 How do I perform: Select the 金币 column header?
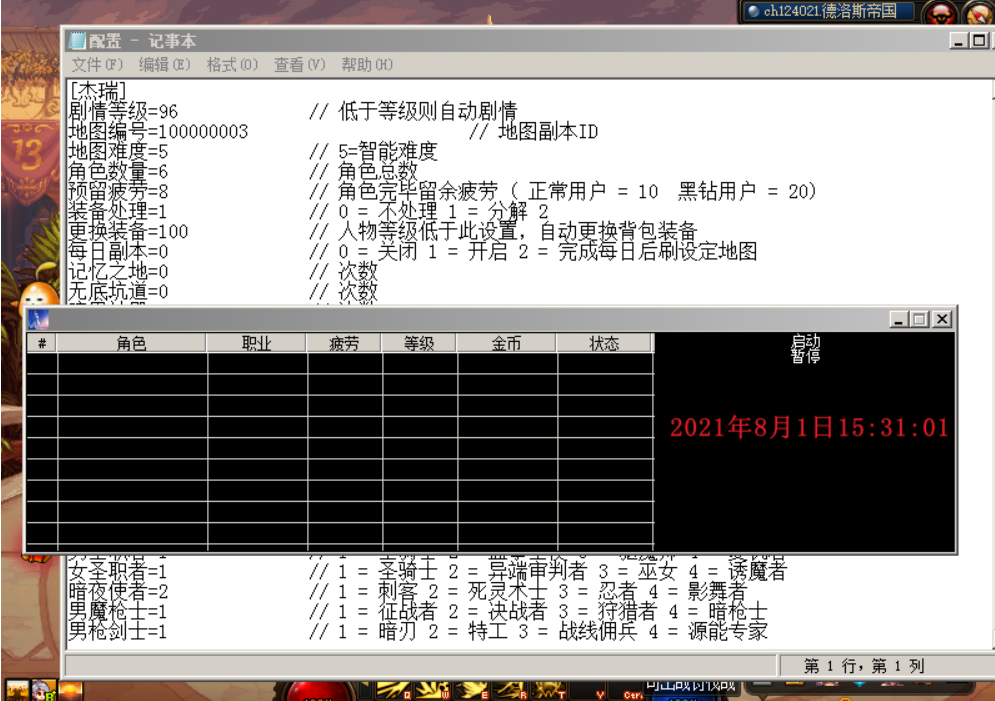pyautogui.click(x=506, y=343)
